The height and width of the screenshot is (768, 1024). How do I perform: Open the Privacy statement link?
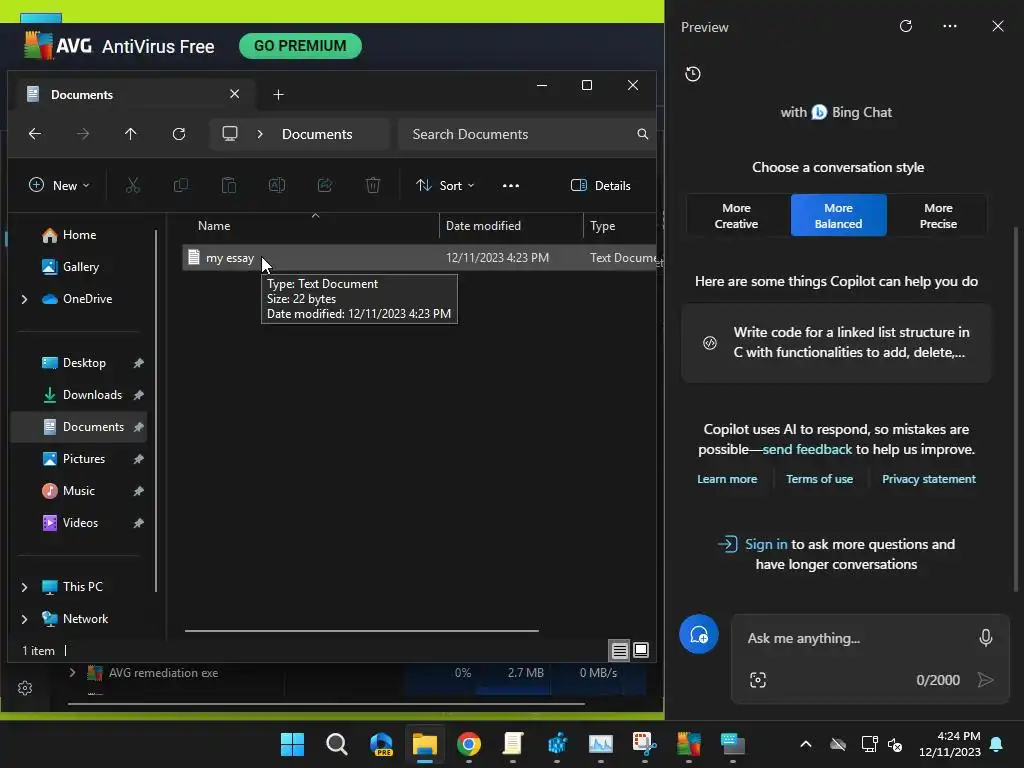tap(929, 479)
